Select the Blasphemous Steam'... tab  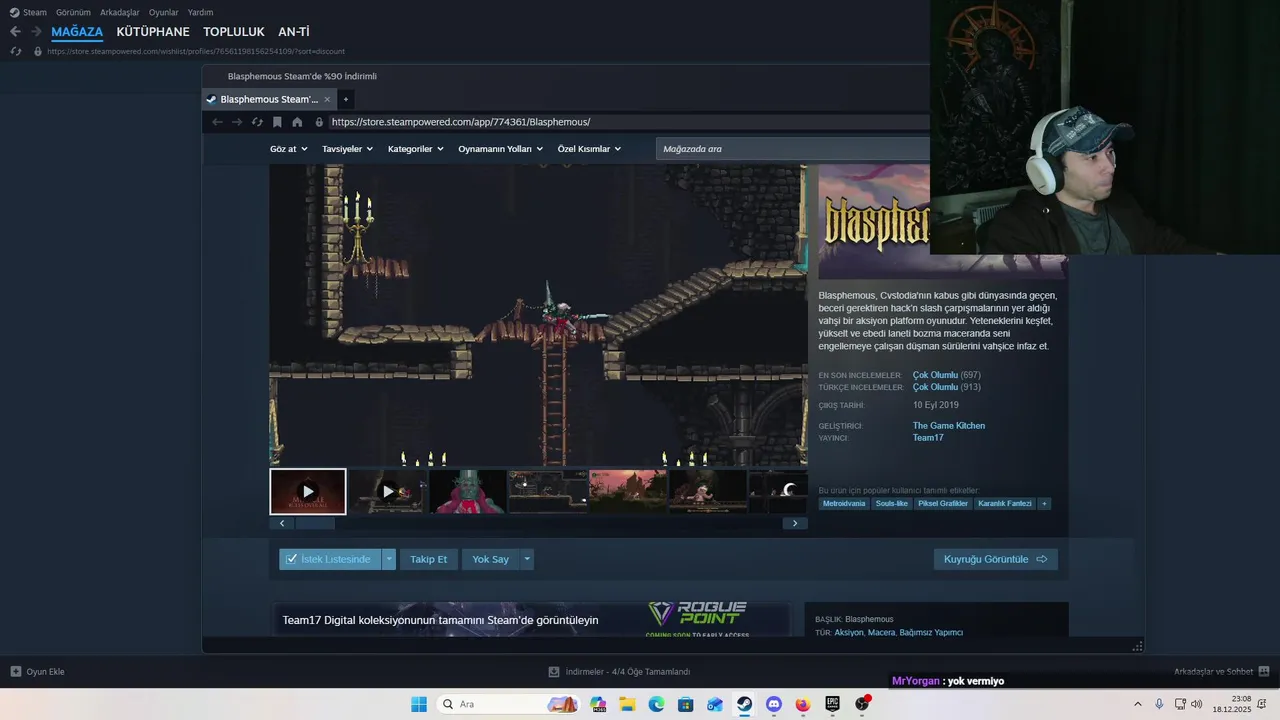[x=268, y=99]
